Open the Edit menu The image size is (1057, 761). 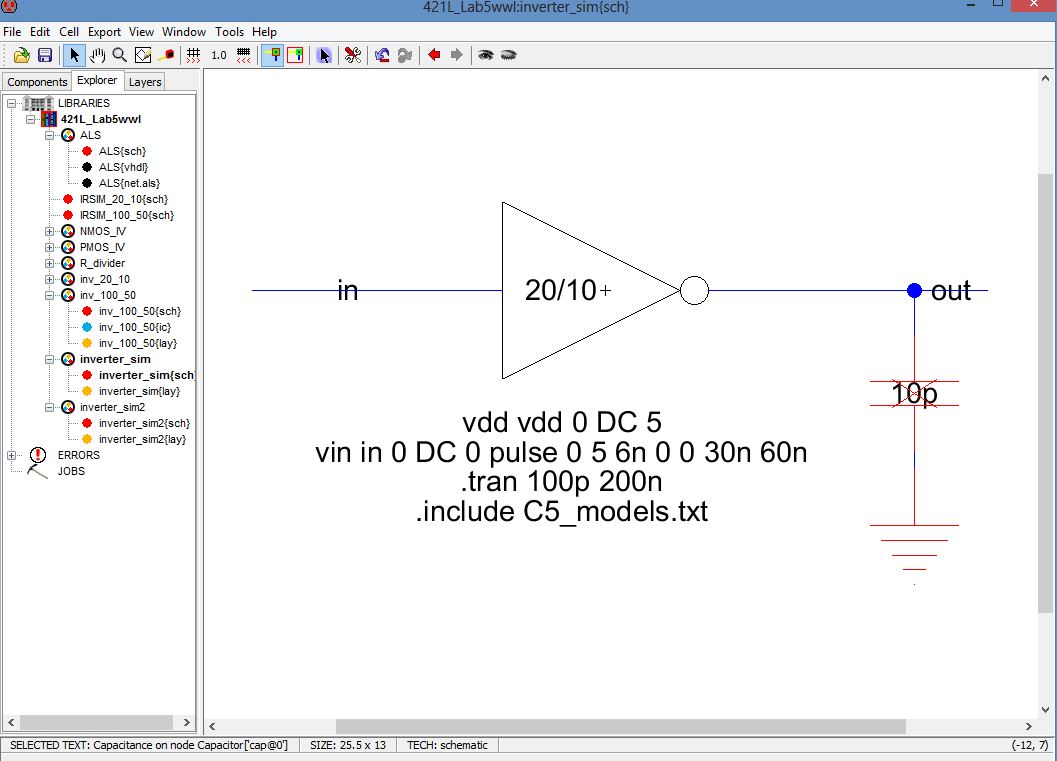[x=40, y=32]
